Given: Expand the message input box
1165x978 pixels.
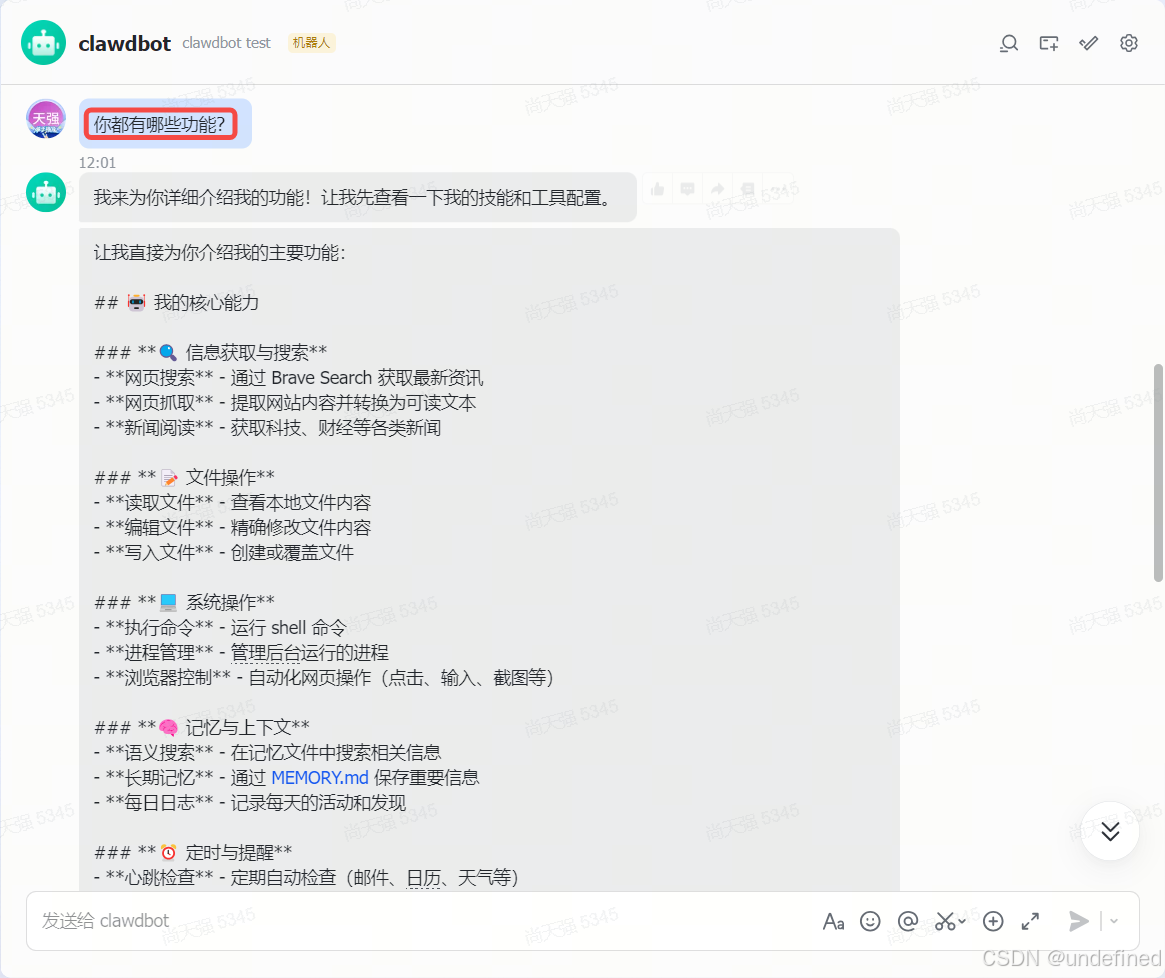Looking at the screenshot, I should pos(1030,922).
